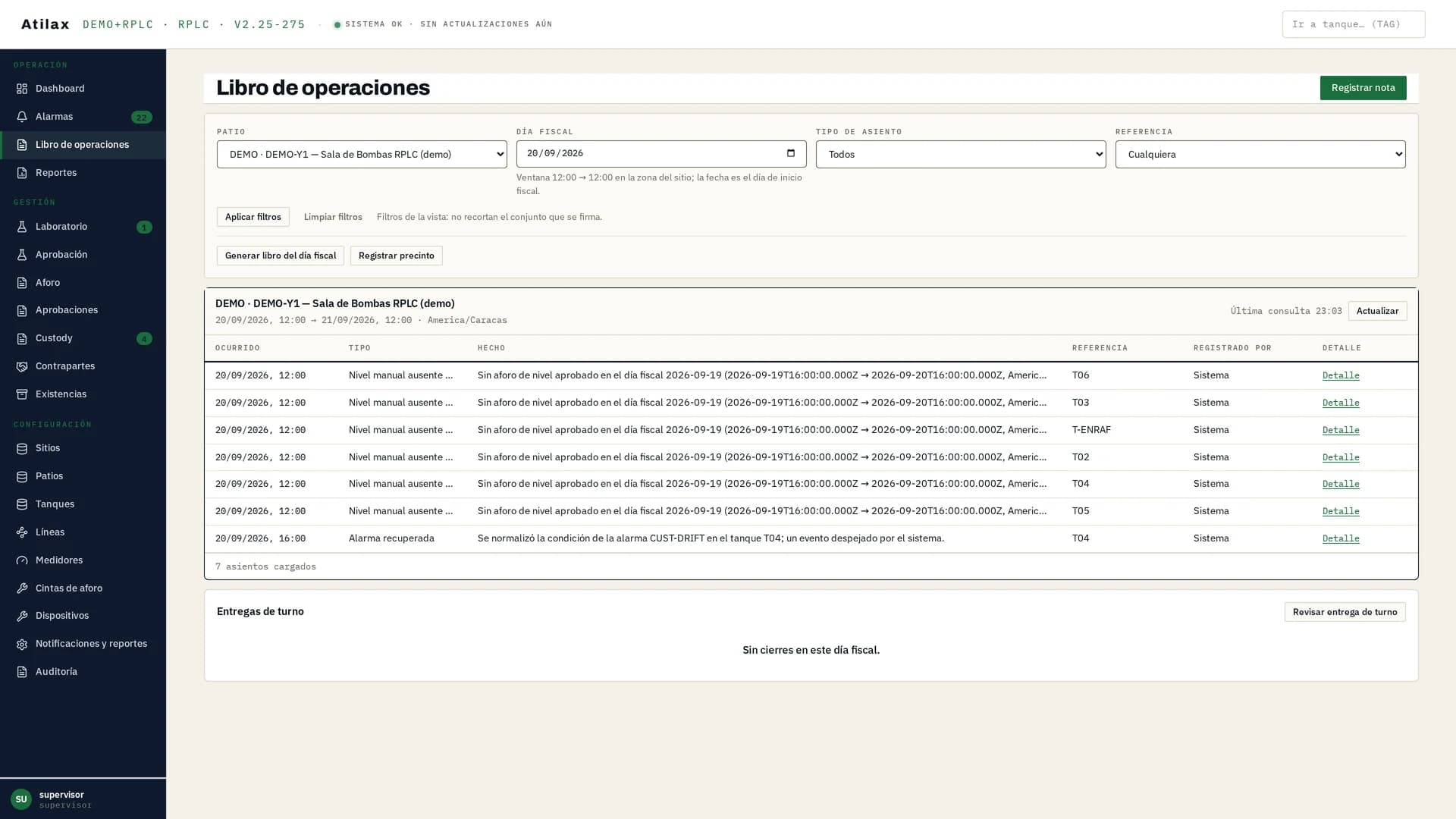The height and width of the screenshot is (819, 1456).
Task: Click the Contrapartes handshake icon
Action: point(22,366)
